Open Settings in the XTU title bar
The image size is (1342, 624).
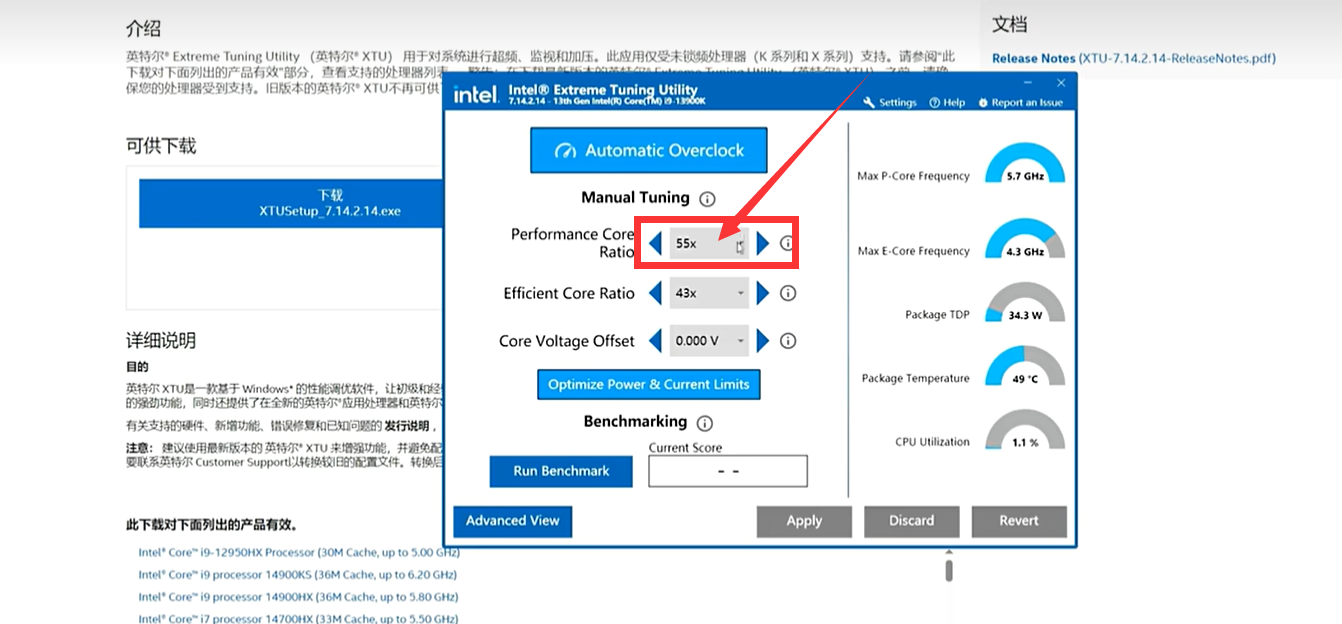coord(890,103)
